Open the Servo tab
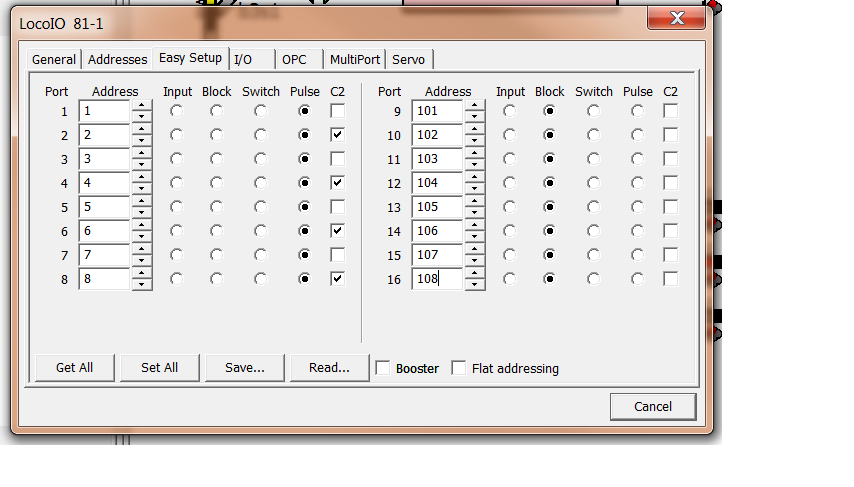854x487 pixels. coord(408,59)
